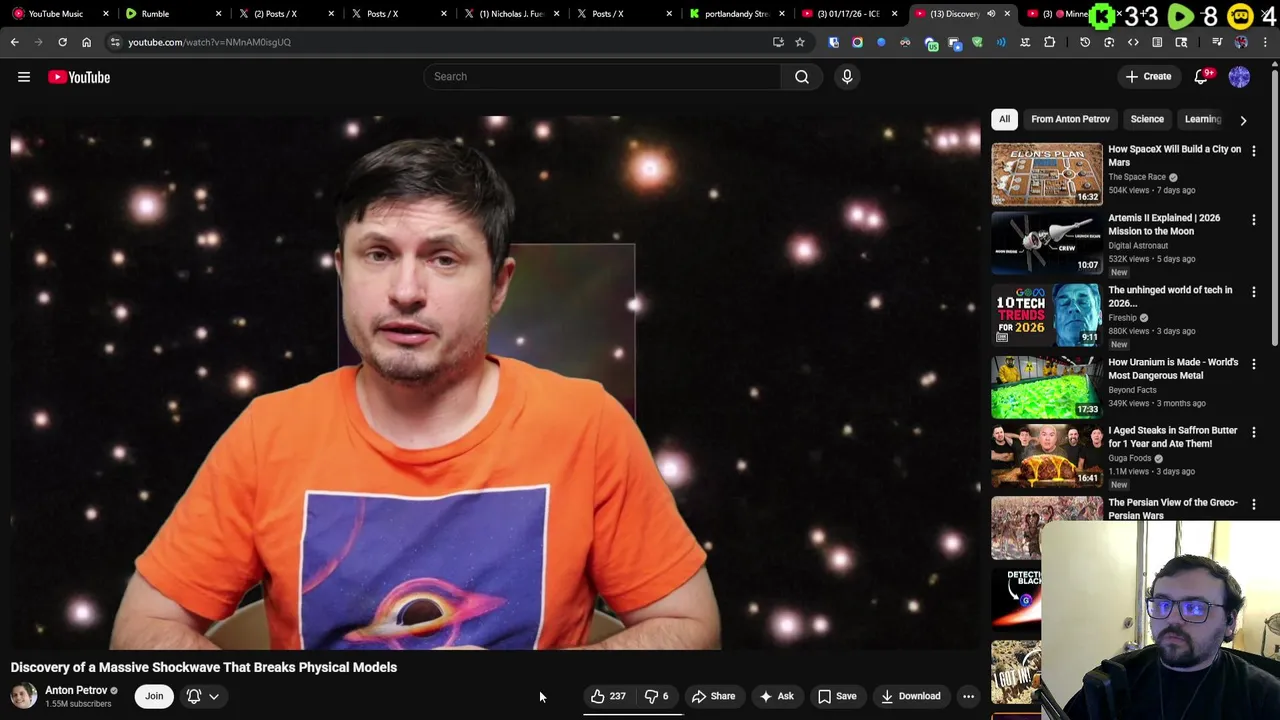Open the more actions menu beside Download
Image resolution: width=1280 pixels, height=720 pixels.
click(x=968, y=696)
